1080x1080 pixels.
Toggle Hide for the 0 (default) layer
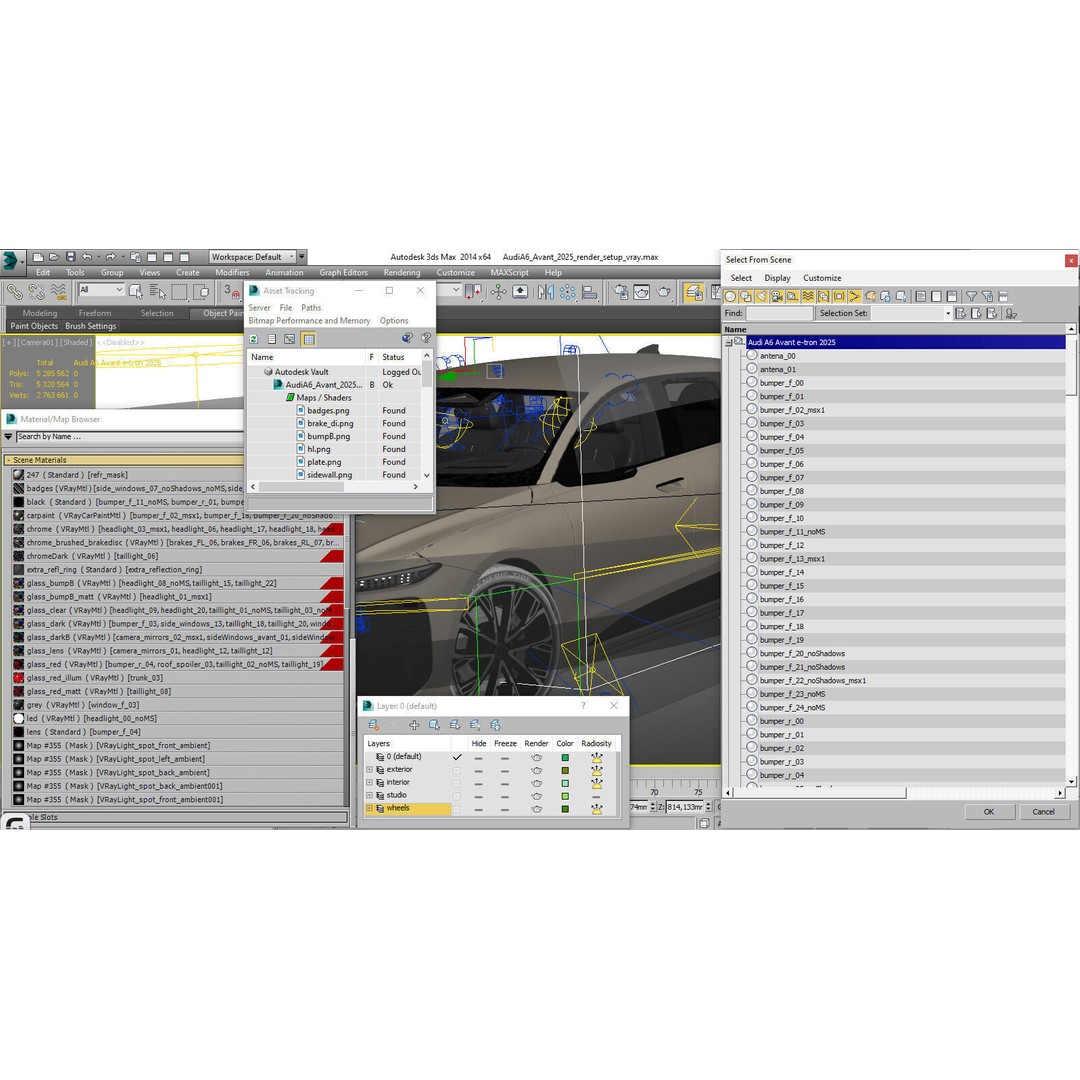click(479, 758)
